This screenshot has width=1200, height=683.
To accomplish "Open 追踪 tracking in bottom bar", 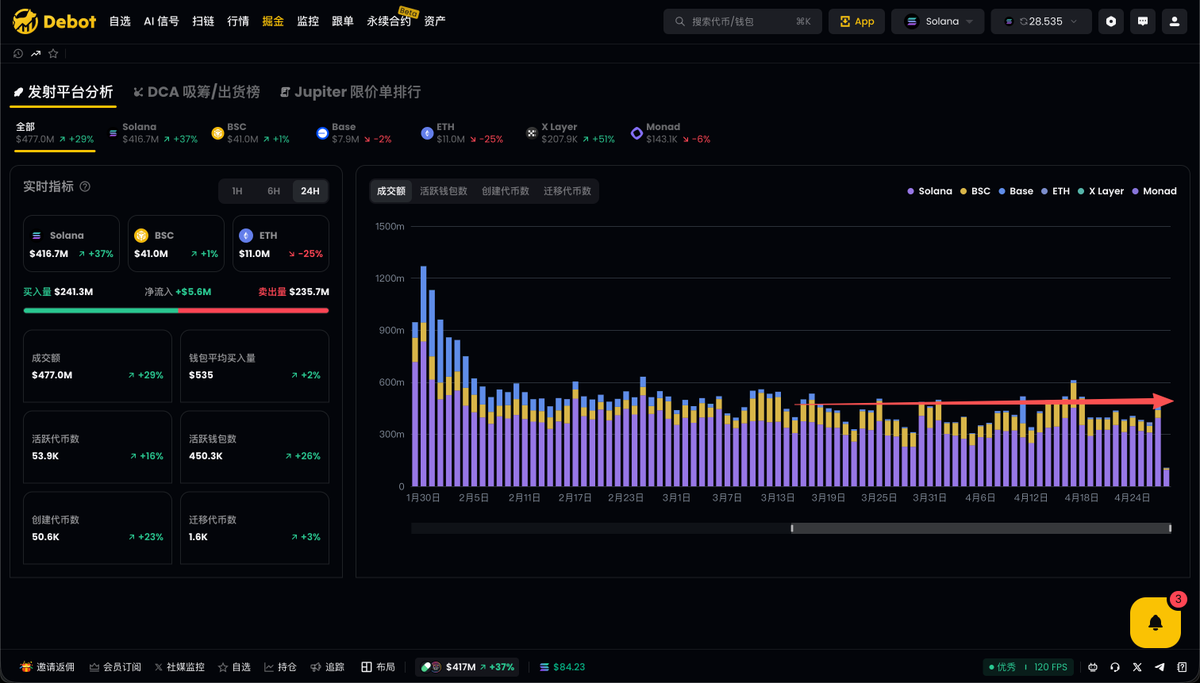I will click(x=328, y=667).
